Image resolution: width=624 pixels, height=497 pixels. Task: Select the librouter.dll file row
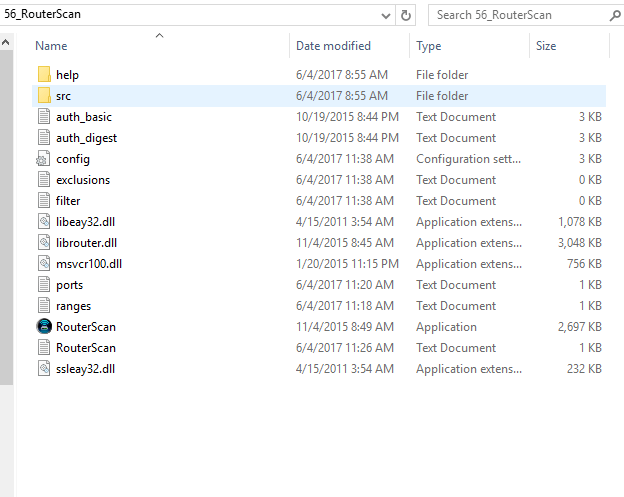(x=86, y=243)
